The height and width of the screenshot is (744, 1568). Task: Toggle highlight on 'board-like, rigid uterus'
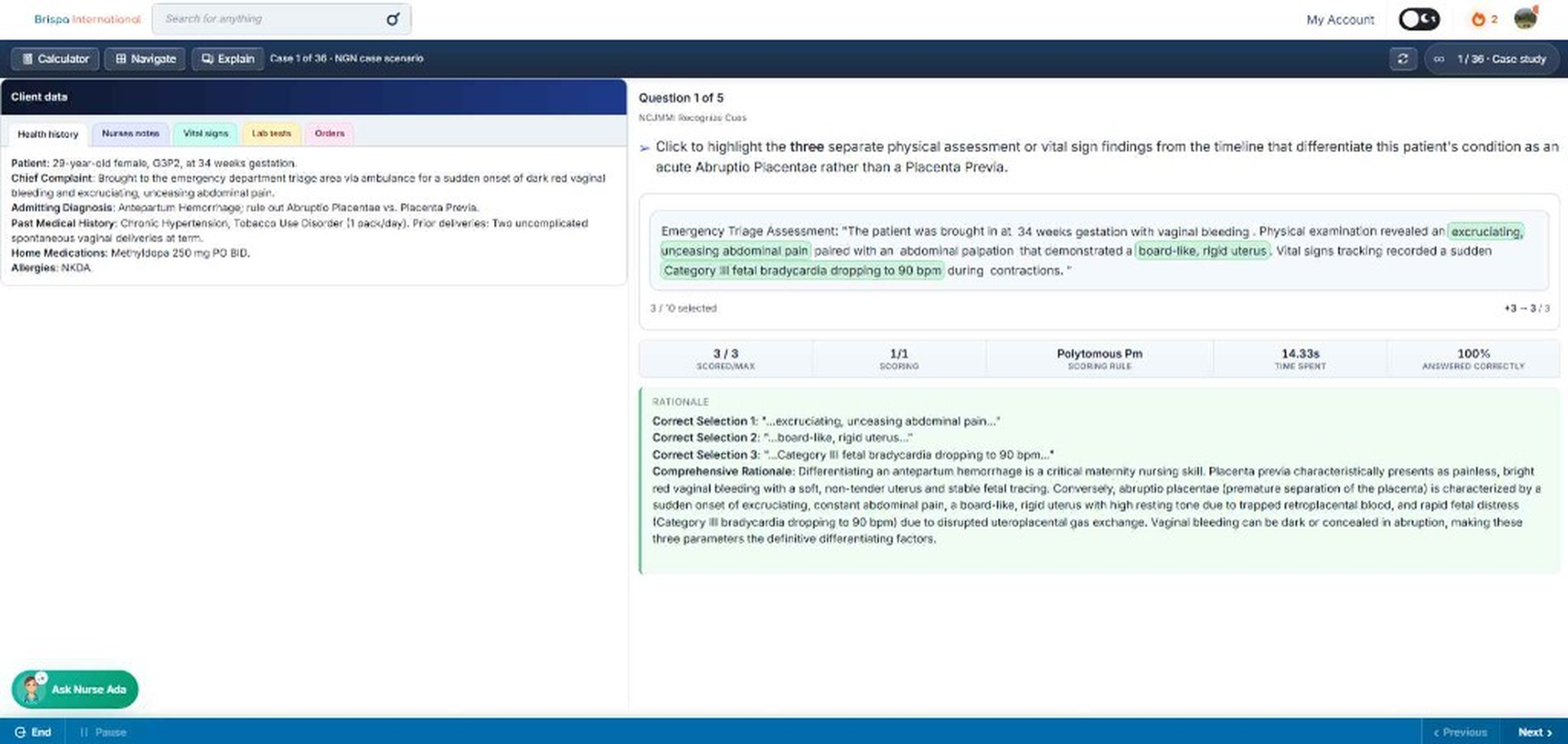pos(1202,251)
